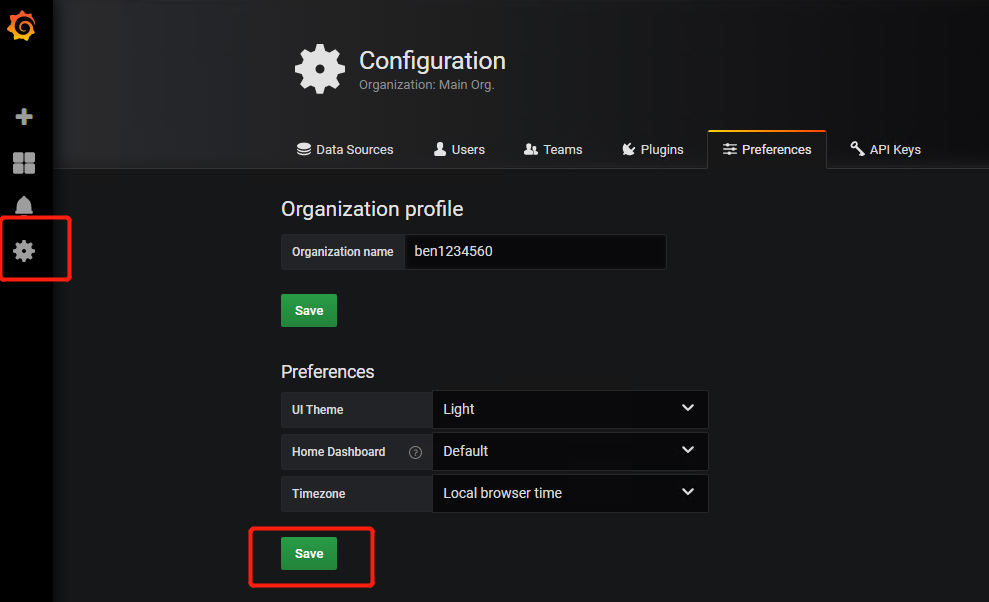Screen dimensions: 989x602
Task: Focus the Organization name input field
Action: [x=534, y=252]
